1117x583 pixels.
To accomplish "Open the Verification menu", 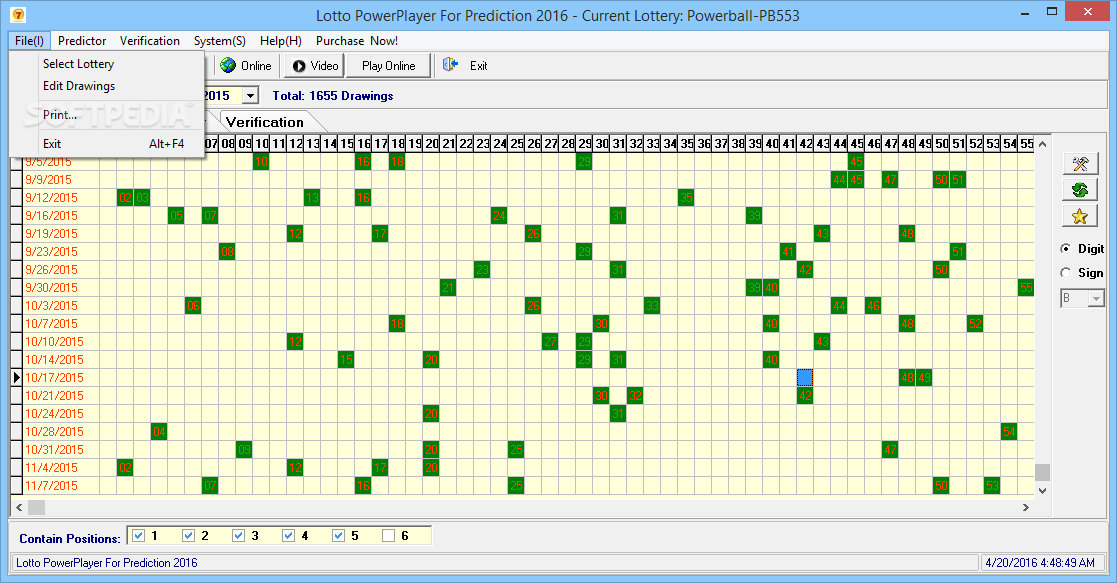I will [x=150, y=41].
